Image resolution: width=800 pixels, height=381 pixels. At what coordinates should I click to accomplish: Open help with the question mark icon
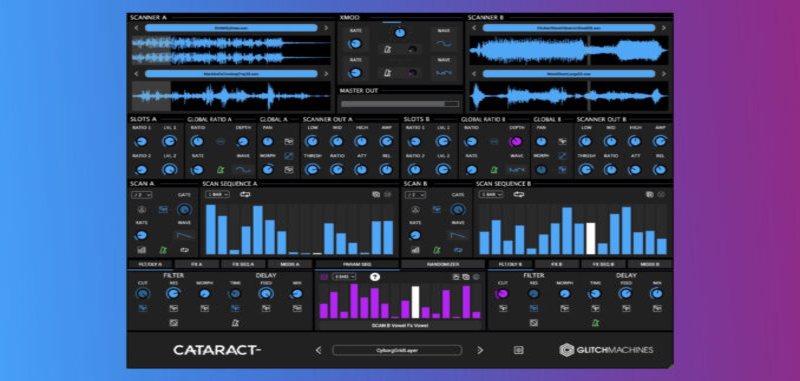click(x=375, y=277)
